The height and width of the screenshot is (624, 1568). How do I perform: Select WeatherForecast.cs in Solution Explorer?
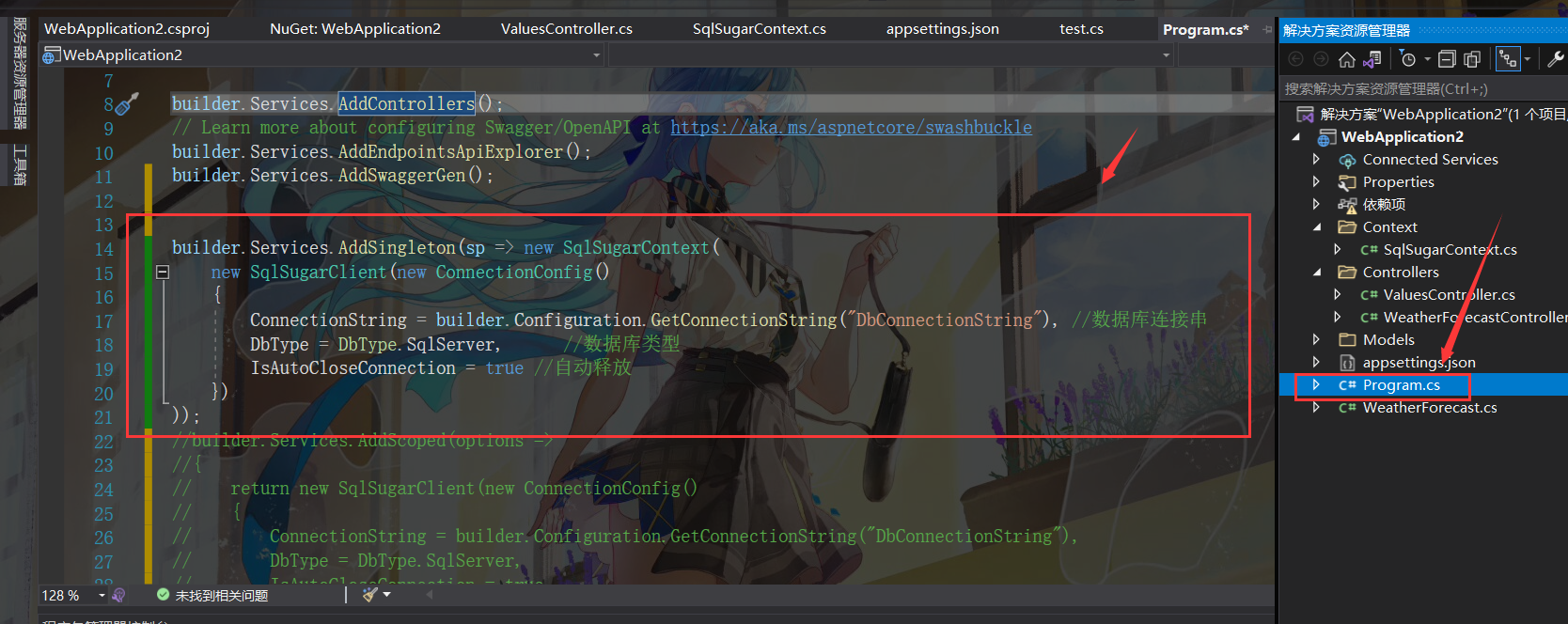pos(1430,407)
